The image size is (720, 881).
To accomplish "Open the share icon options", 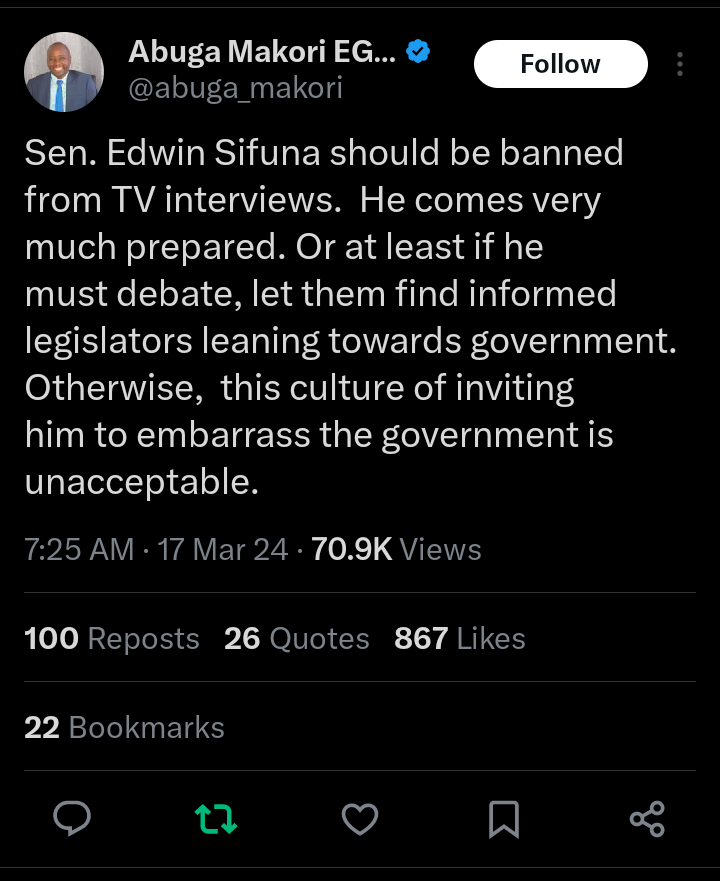I will pyautogui.click(x=647, y=819).
